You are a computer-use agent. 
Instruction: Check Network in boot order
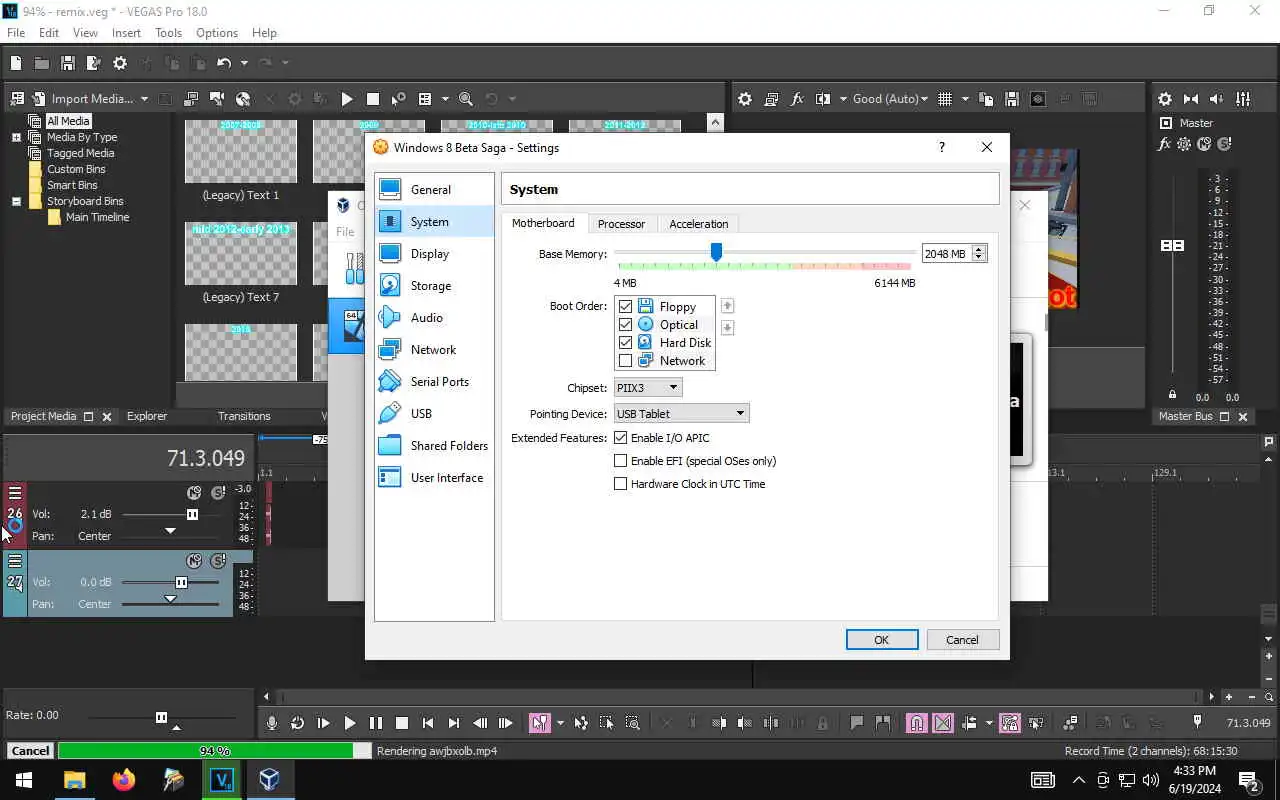pyautogui.click(x=626, y=361)
